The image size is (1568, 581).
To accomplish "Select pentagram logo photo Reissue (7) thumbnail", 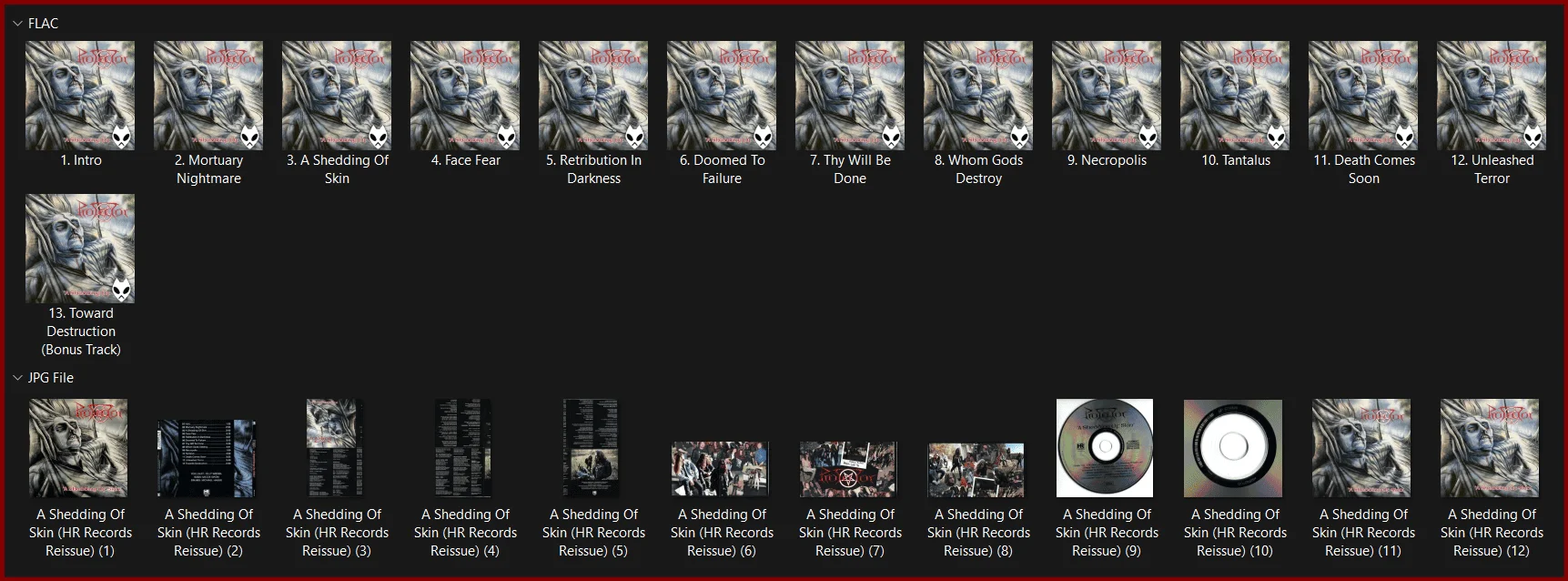I will point(848,469).
